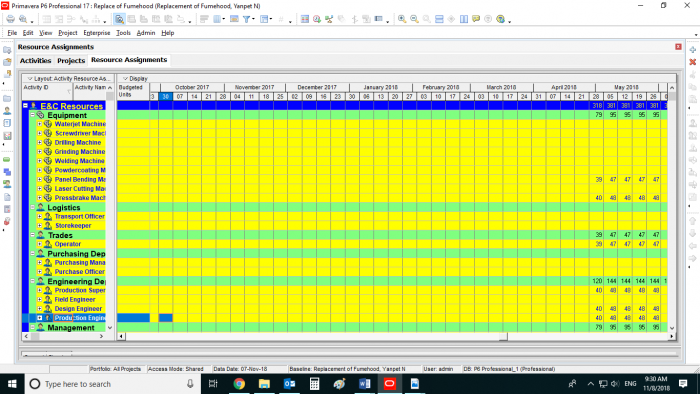Click the horizontal scrollbar thumb under timeline
Image resolution: width=700 pixels, height=394 pixels.
503,336
